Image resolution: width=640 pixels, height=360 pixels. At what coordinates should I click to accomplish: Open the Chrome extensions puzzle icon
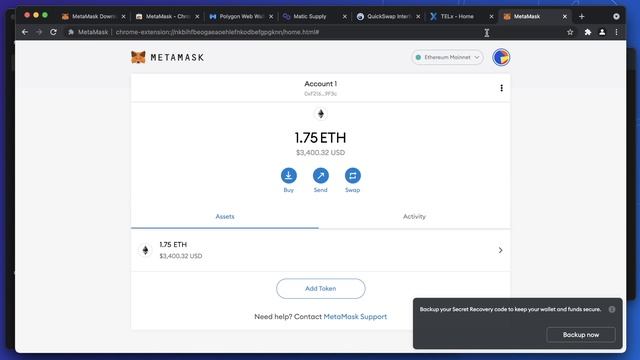pyautogui.click(x=588, y=32)
